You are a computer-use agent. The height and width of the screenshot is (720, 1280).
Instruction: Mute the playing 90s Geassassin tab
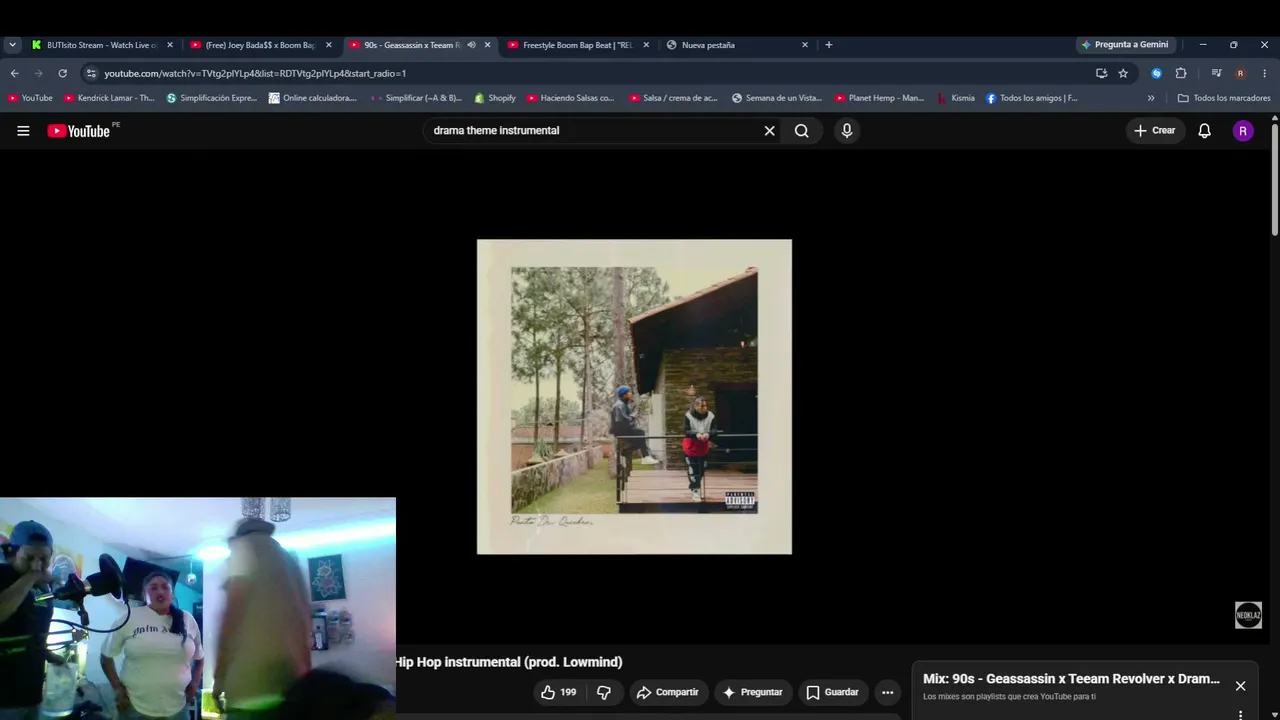click(471, 45)
